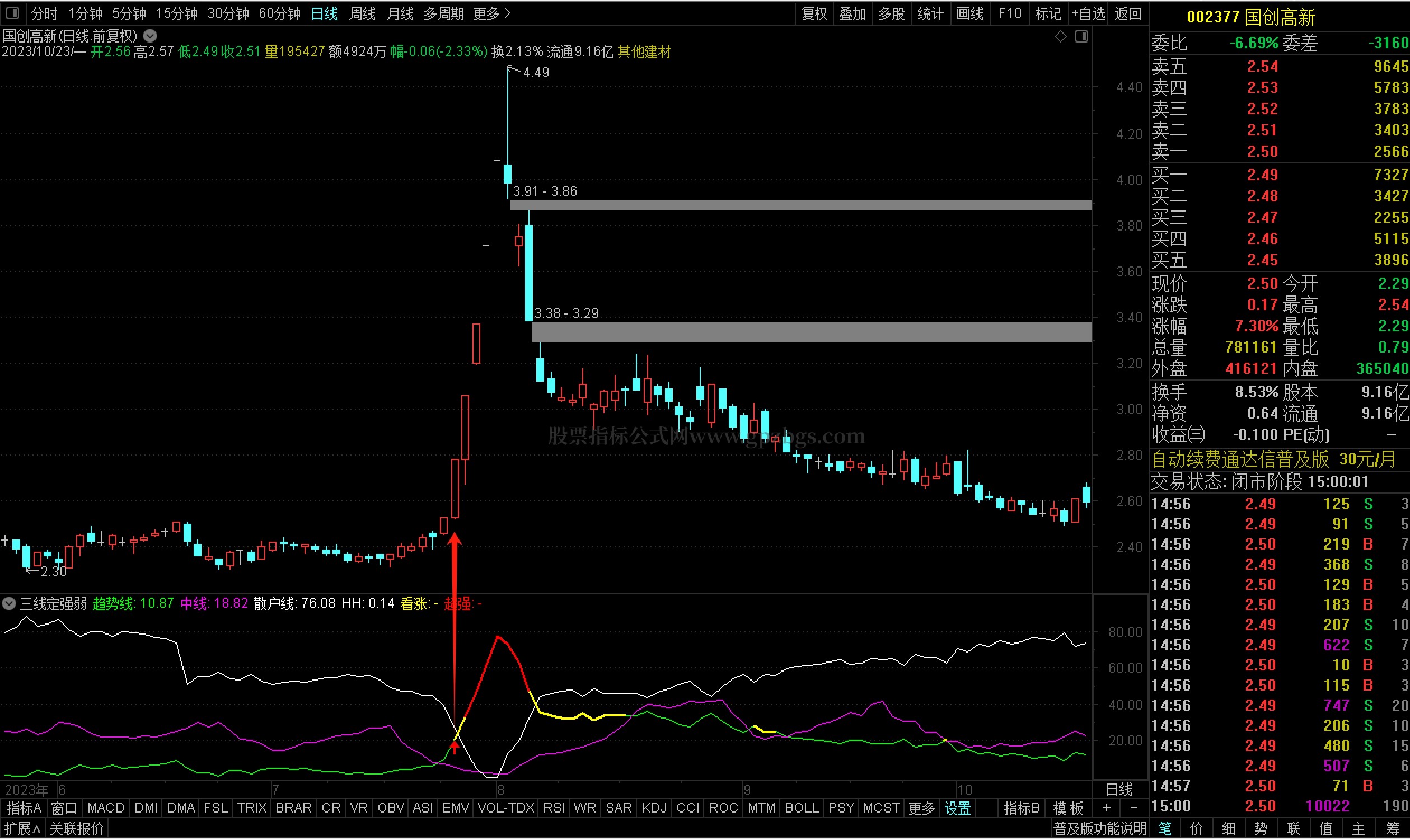Add stock with +自选 button
The height and width of the screenshot is (840, 1410).
coord(1089,13)
